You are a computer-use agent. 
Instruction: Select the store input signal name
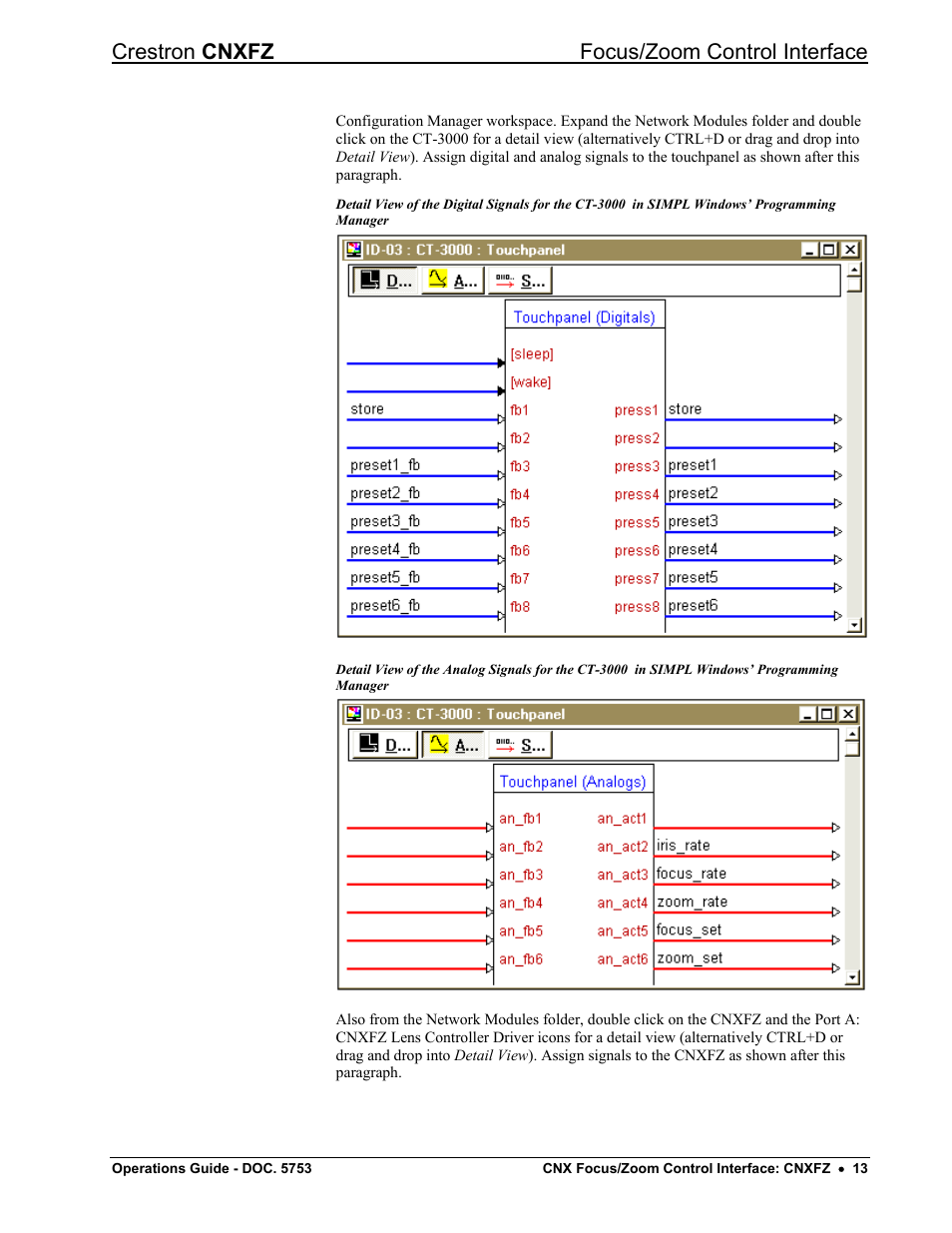coord(367,409)
